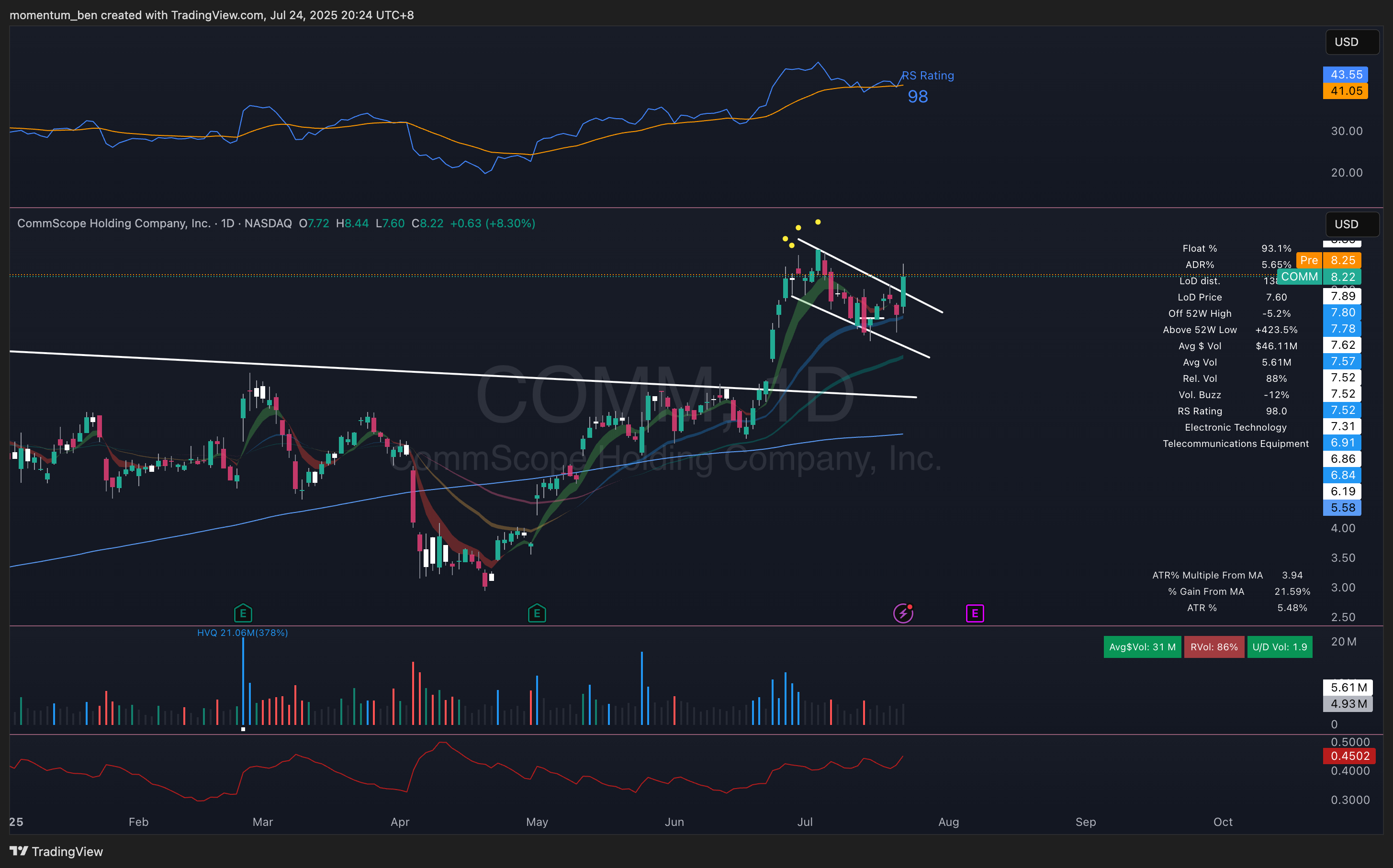Viewport: 1393px width, 868px height.
Task: Click the TradingView logo at bottom left
Action: click(x=56, y=851)
